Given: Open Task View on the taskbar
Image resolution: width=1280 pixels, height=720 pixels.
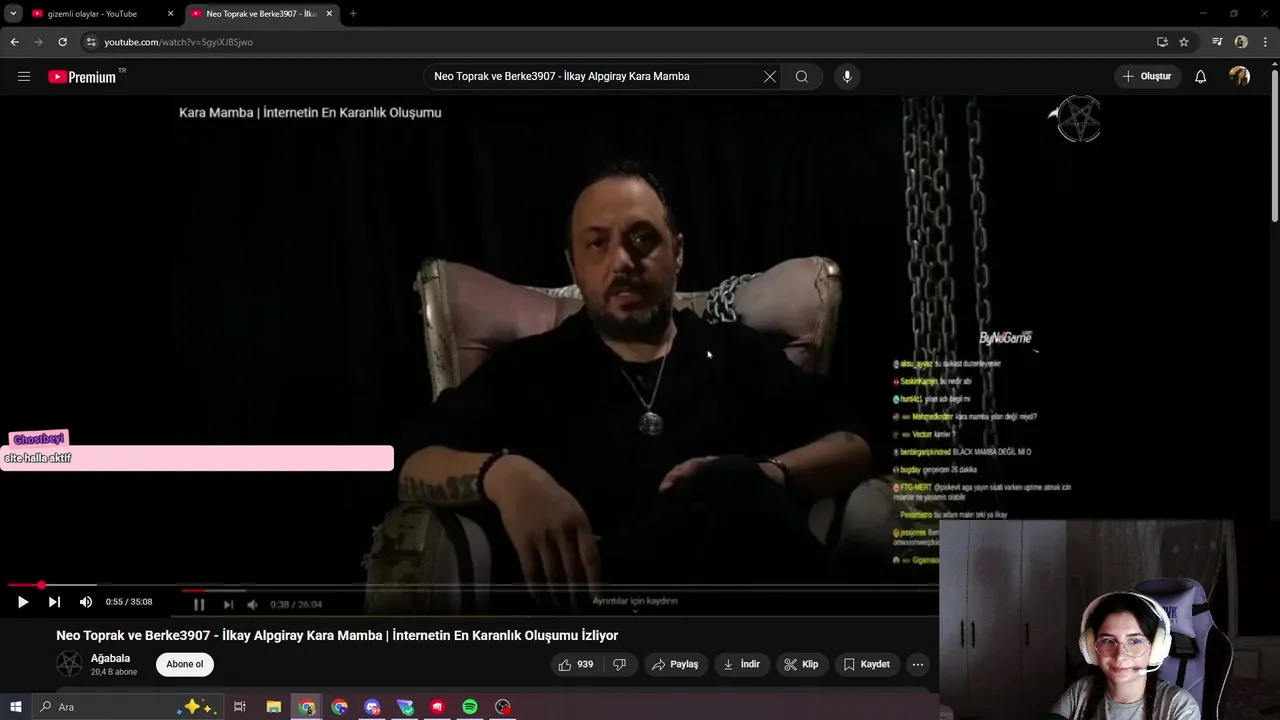Looking at the screenshot, I should pos(240,707).
